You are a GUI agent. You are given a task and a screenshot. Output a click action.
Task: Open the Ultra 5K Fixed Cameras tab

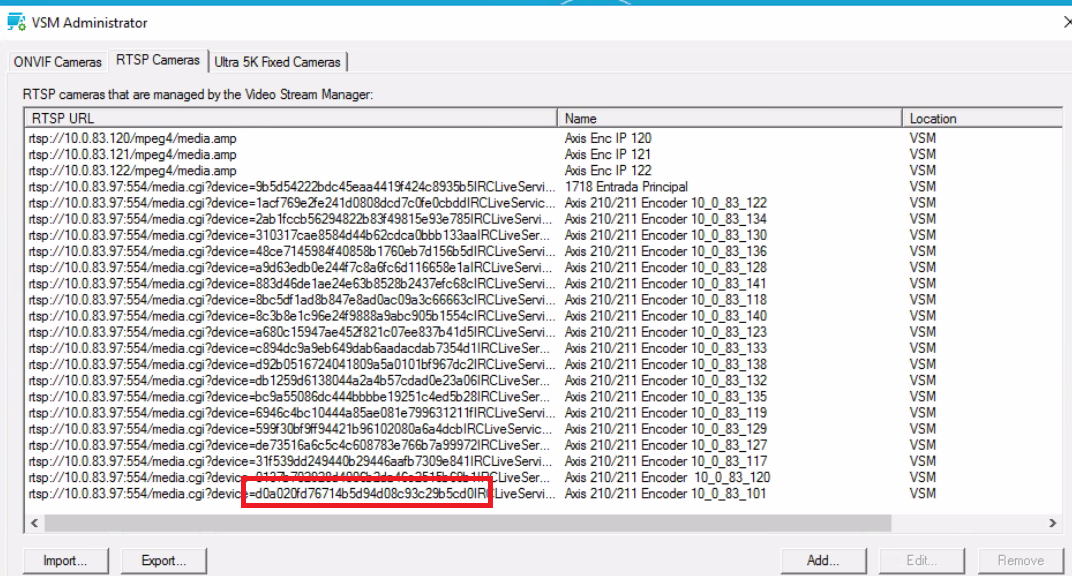pyautogui.click(x=278, y=62)
